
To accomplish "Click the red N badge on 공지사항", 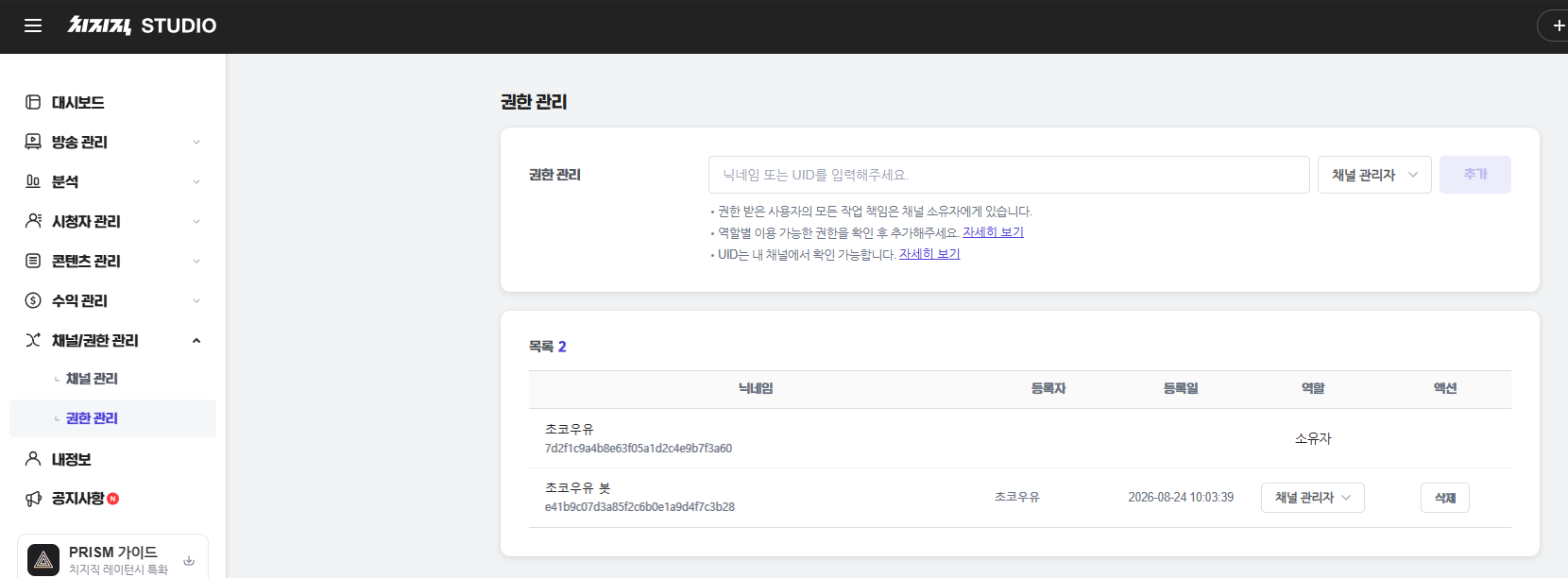I will click(113, 499).
